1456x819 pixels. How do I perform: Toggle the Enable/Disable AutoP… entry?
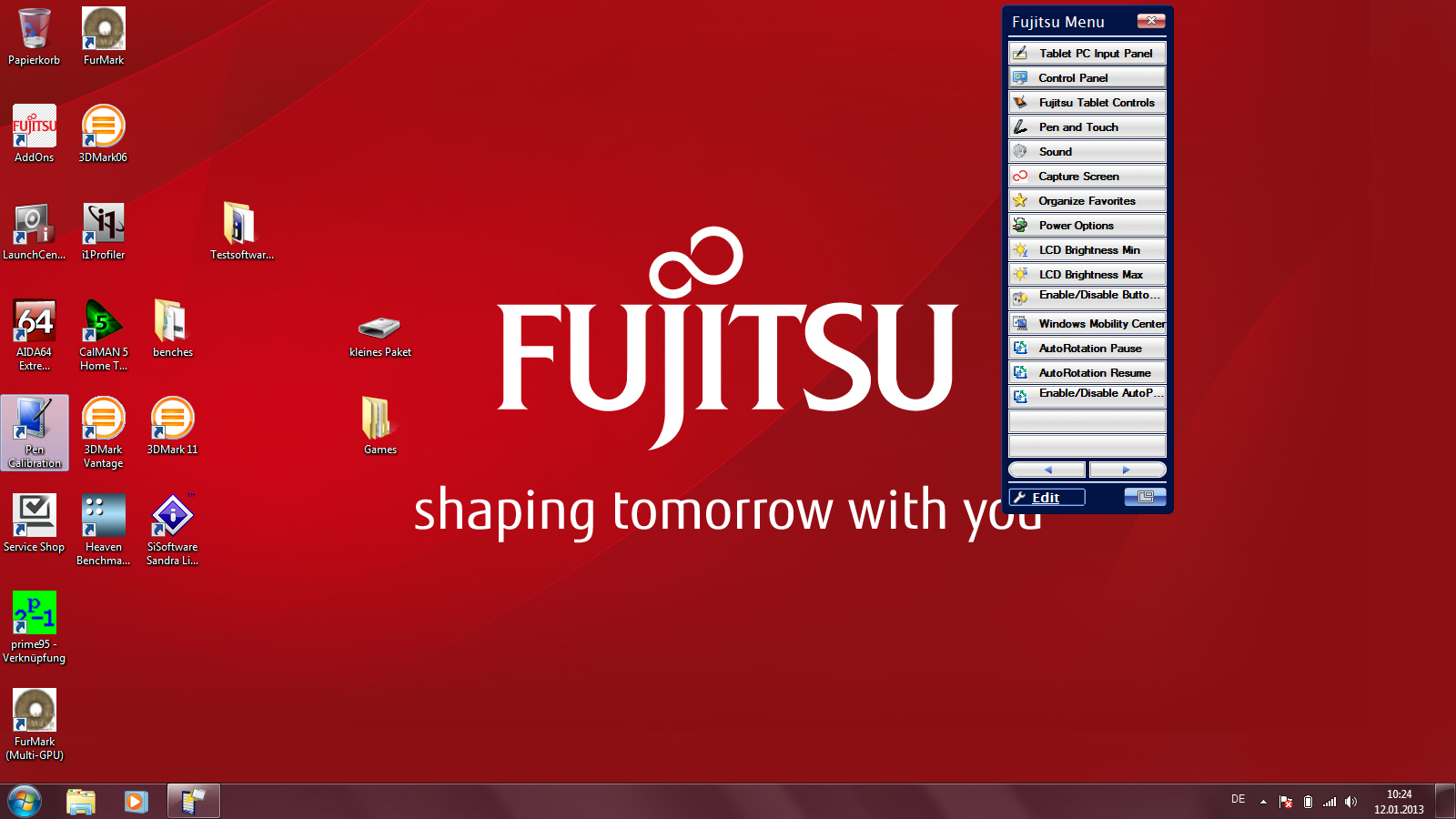point(1087,395)
